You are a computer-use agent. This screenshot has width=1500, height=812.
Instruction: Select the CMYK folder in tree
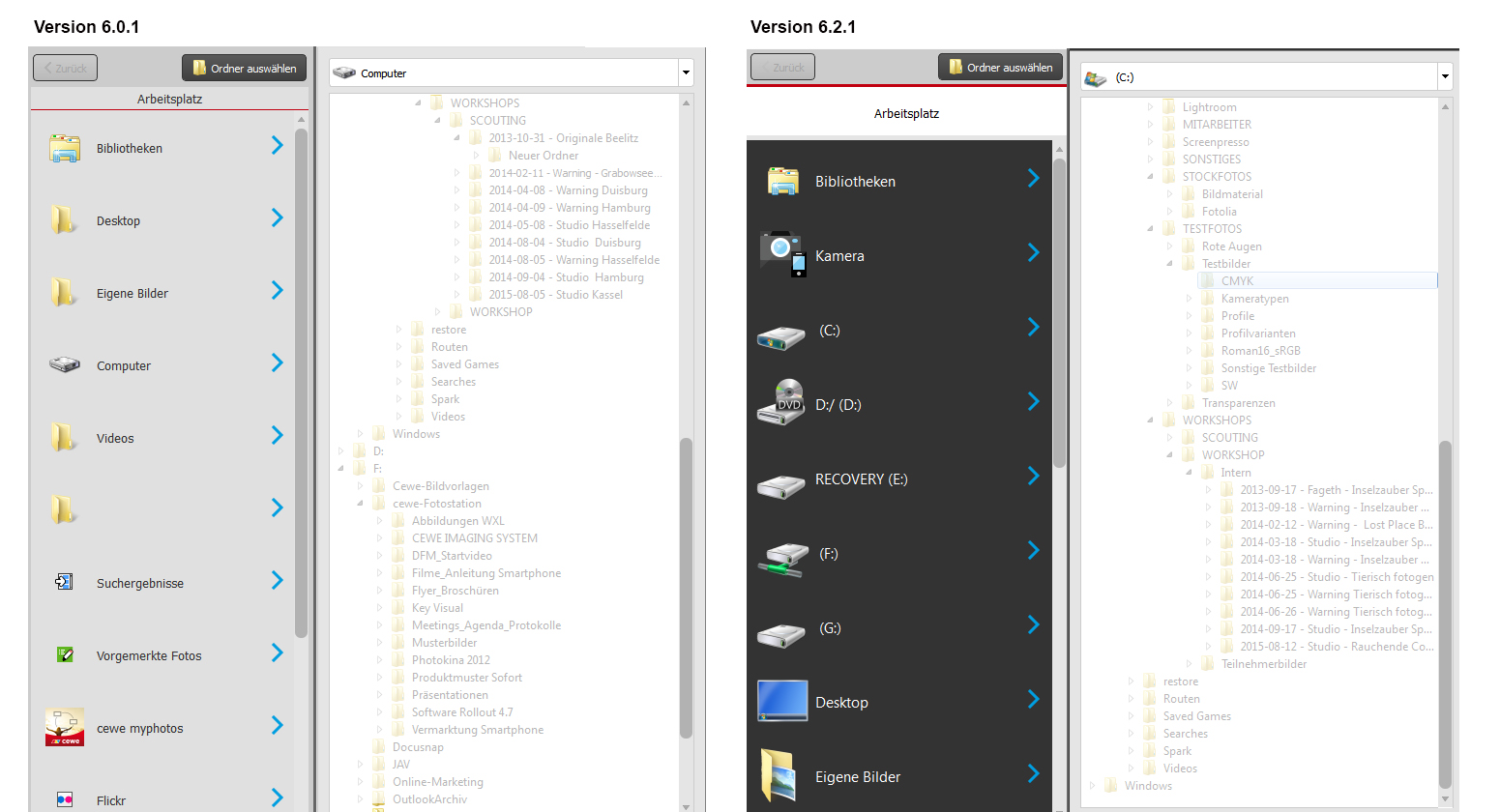click(x=1237, y=281)
